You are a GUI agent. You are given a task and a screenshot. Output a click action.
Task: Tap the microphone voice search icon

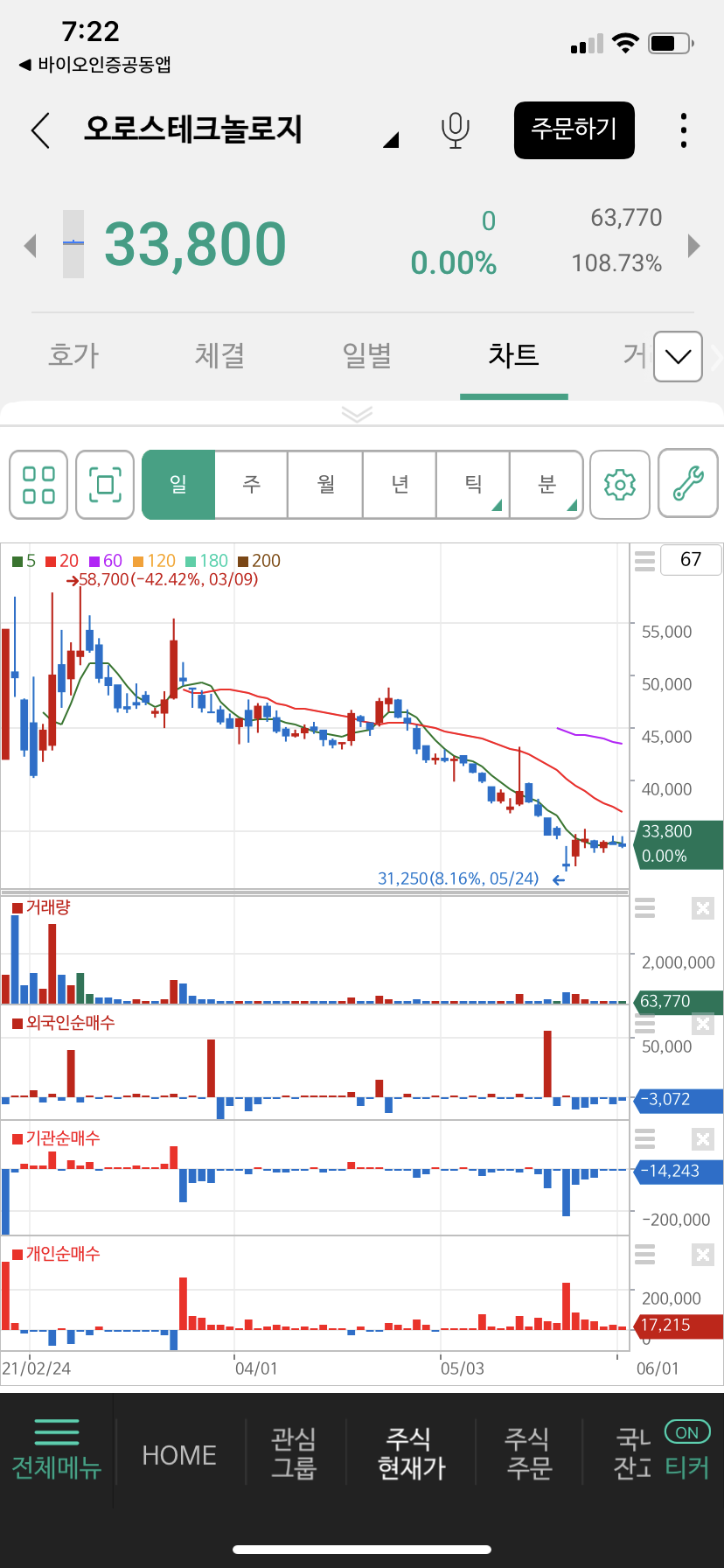click(x=455, y=130)
